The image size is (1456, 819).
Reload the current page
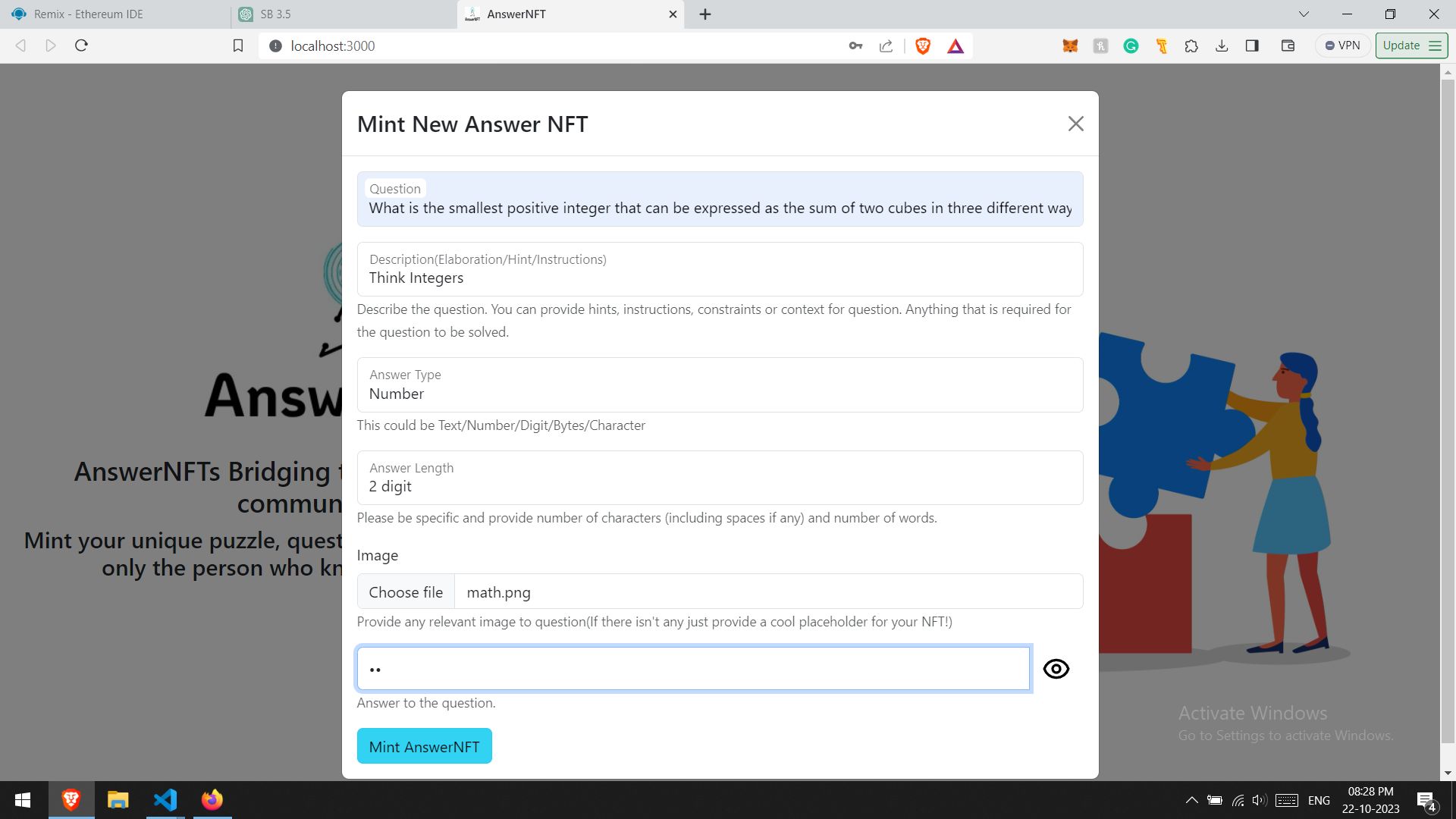click(x=82, y=45)
